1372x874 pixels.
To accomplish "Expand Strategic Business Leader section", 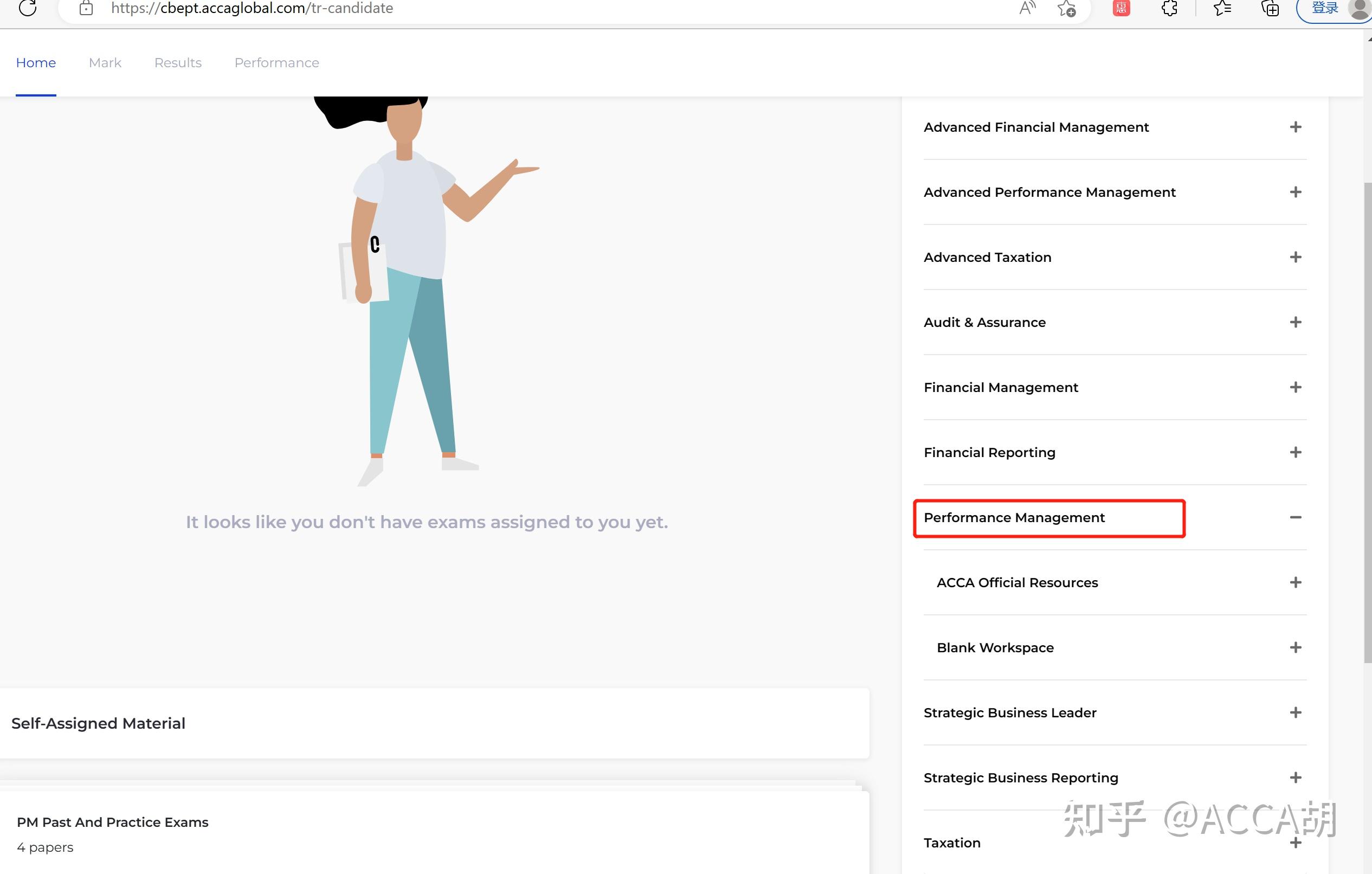I will (1295, 713).
